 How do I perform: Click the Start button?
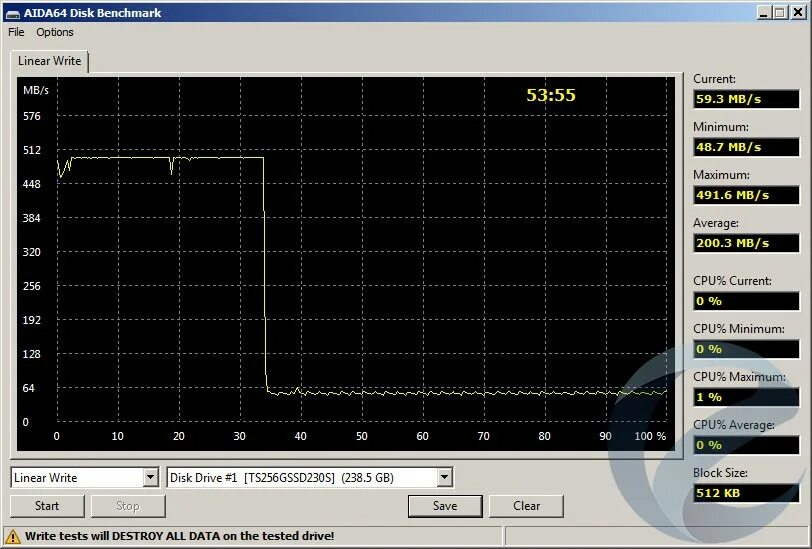click(x=47, y=506)
